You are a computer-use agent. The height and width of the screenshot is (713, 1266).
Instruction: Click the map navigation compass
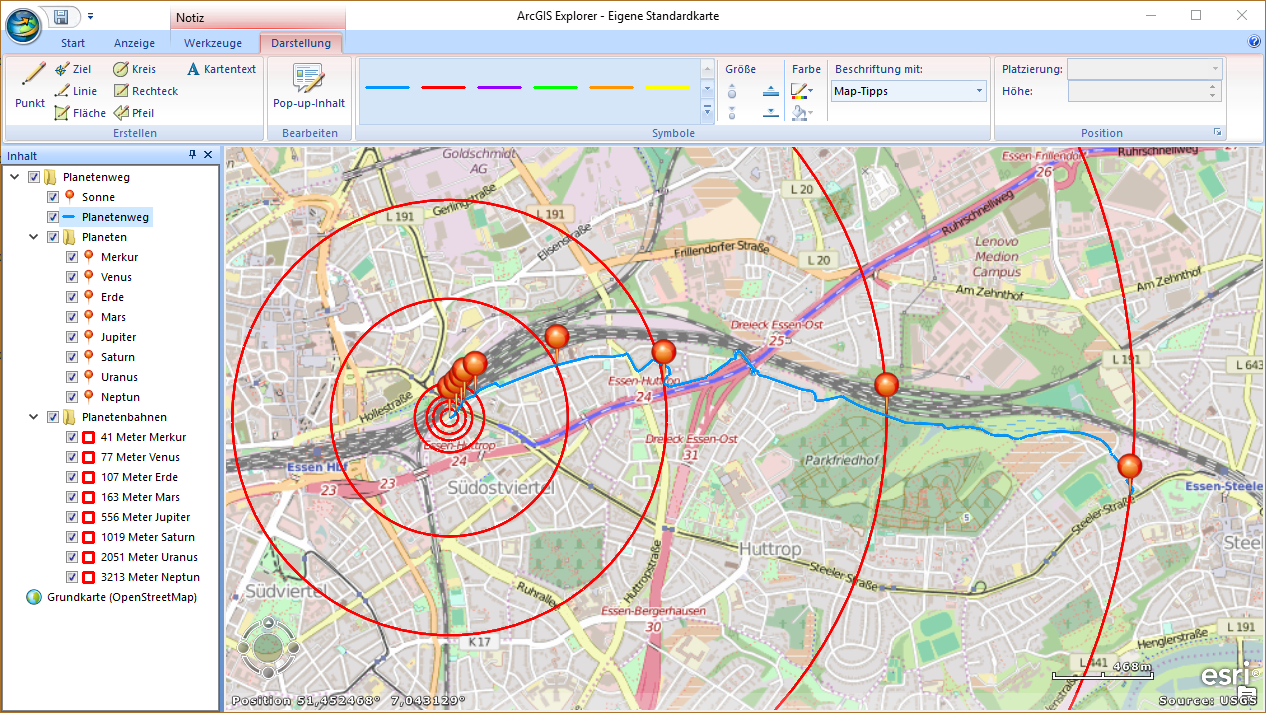[x=267, y=647]
